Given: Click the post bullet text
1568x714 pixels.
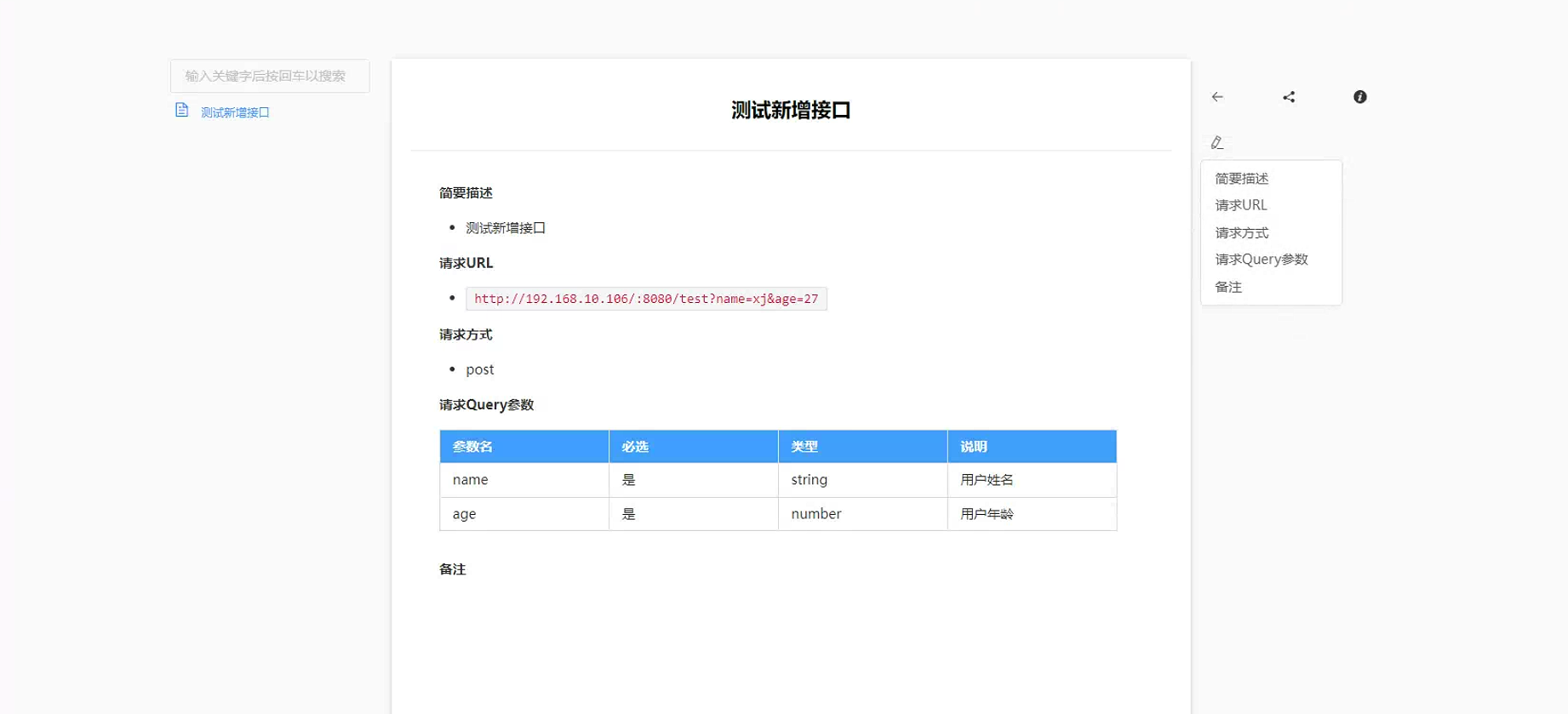Looking at the screenshot, I should [479, 369].
